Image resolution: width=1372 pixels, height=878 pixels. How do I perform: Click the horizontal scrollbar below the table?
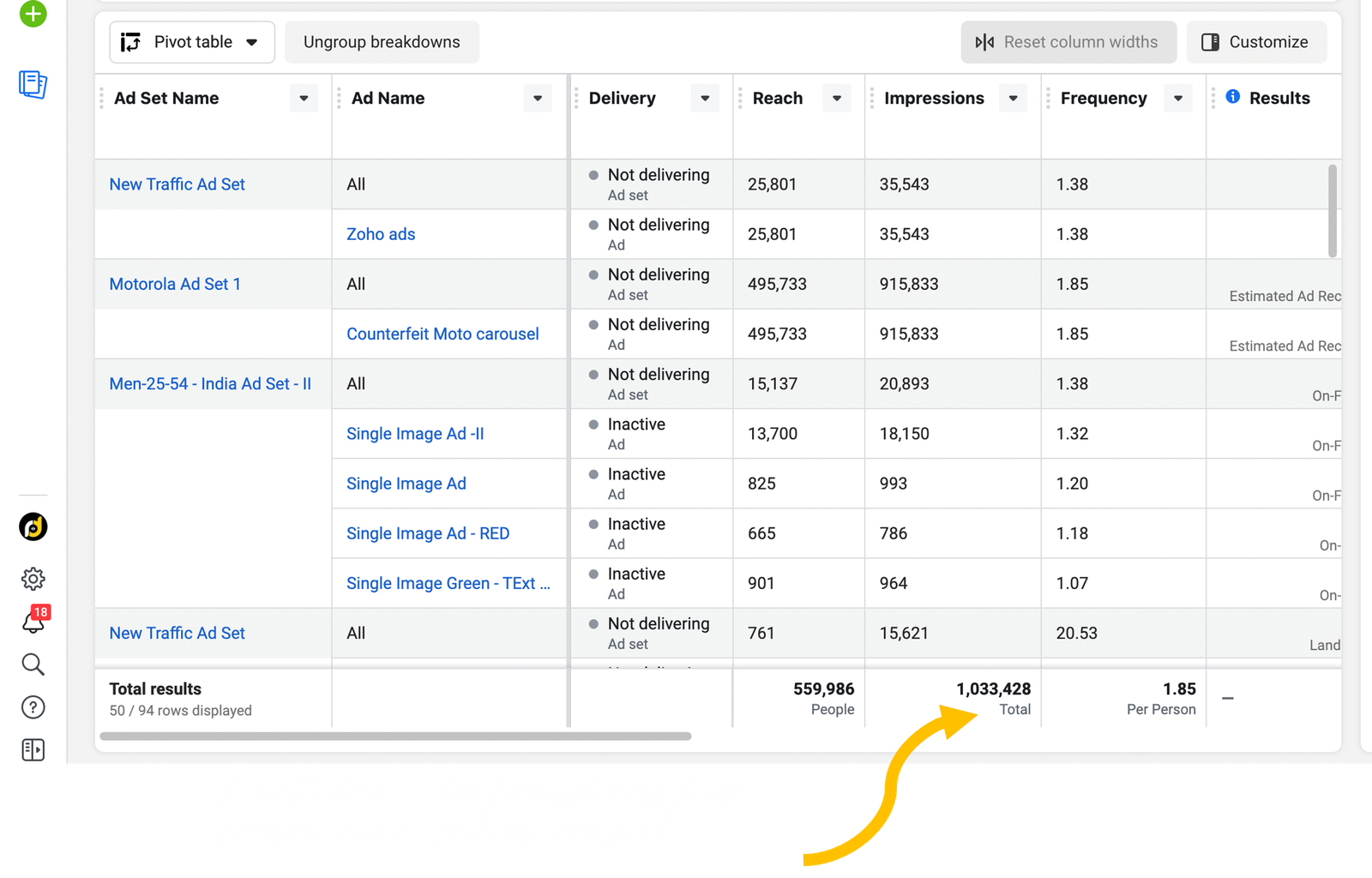395,736
